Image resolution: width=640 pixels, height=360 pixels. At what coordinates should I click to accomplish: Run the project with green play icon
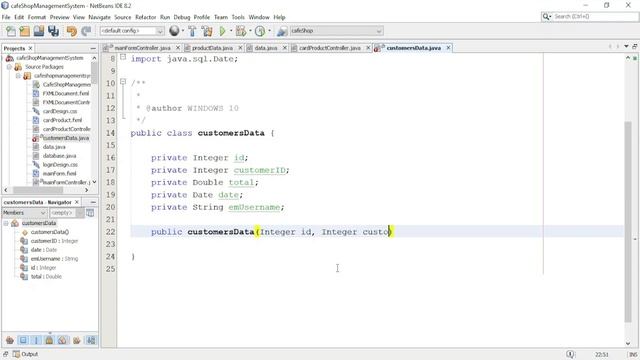point(222,31)
